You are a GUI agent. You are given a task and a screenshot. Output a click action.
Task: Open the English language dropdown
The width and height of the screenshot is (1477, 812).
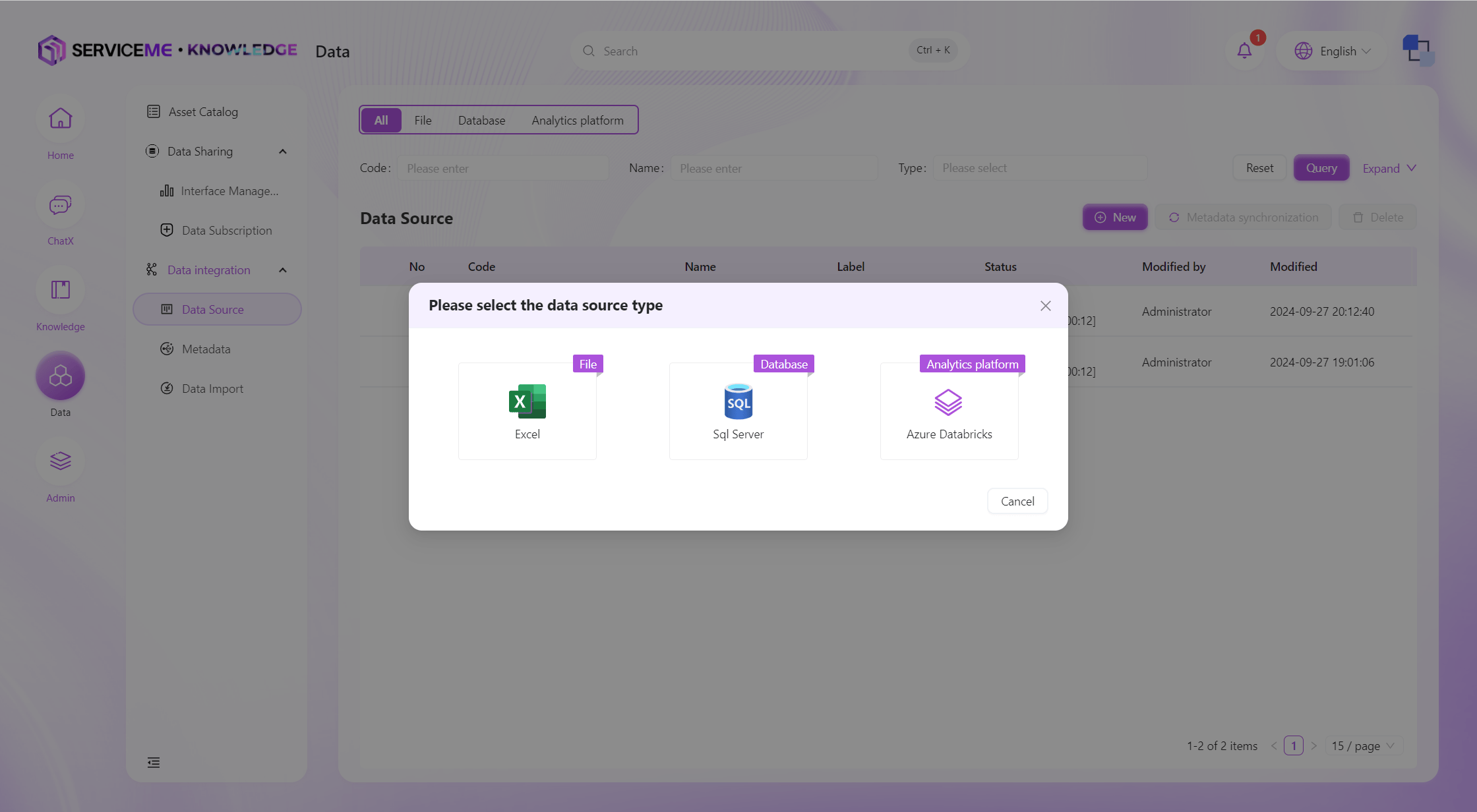tap(1333, 51)
